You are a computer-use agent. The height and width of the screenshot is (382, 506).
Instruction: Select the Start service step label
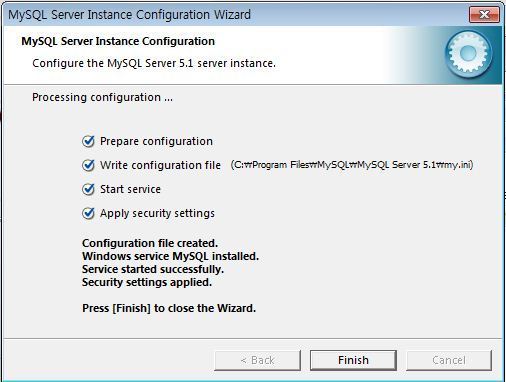click(x=130, y=189)
